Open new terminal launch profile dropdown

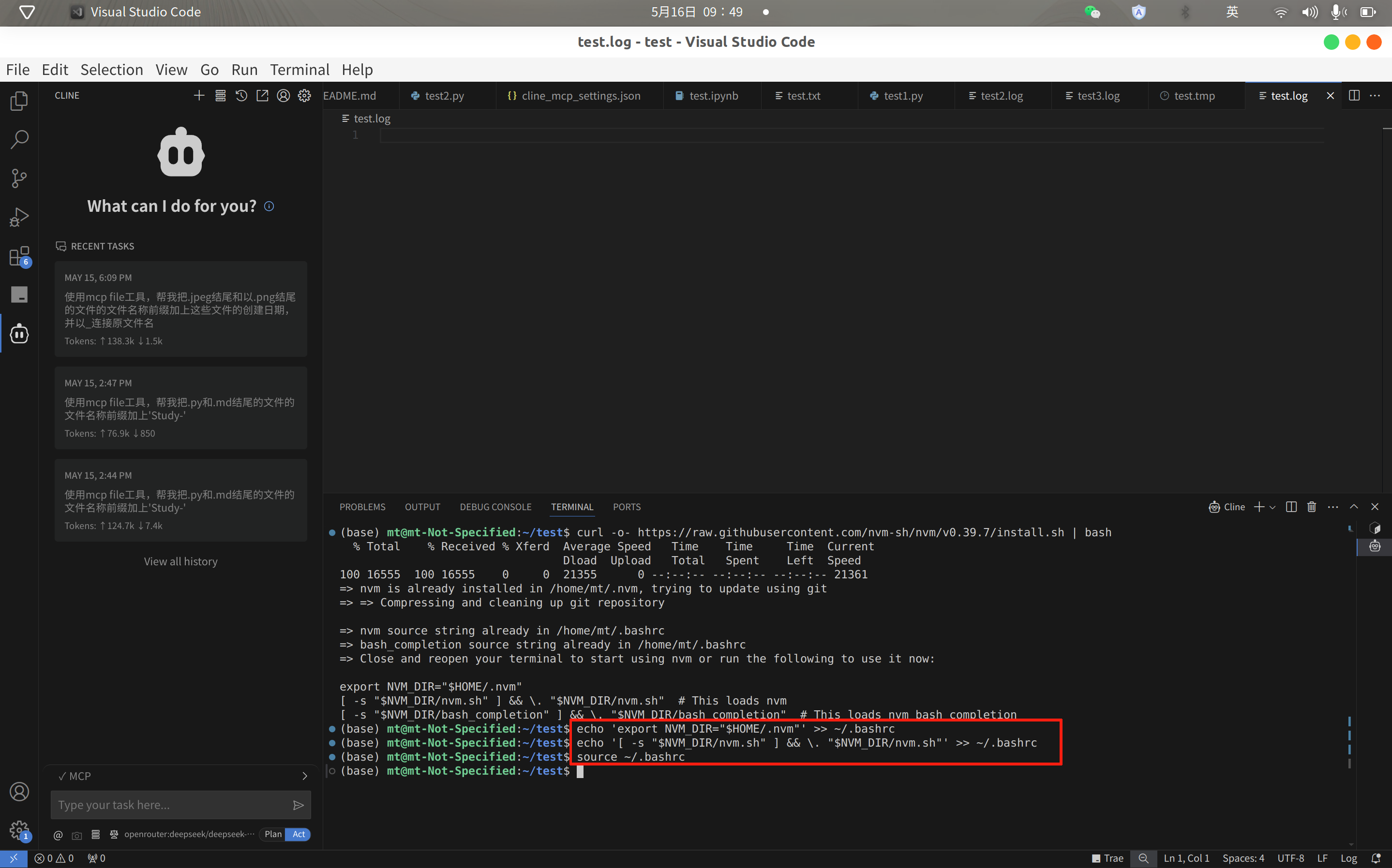tap(1273, 507)
